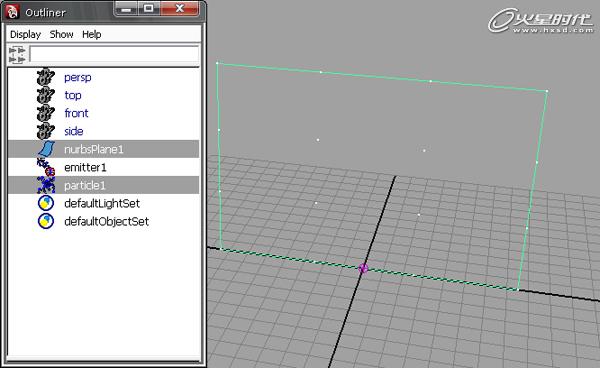Image resolution: width=600 pixels, height=368 pixels.
Task: Click the filter arrows icon beside search field
Action: pyautogui.click(x=17, y=55)
